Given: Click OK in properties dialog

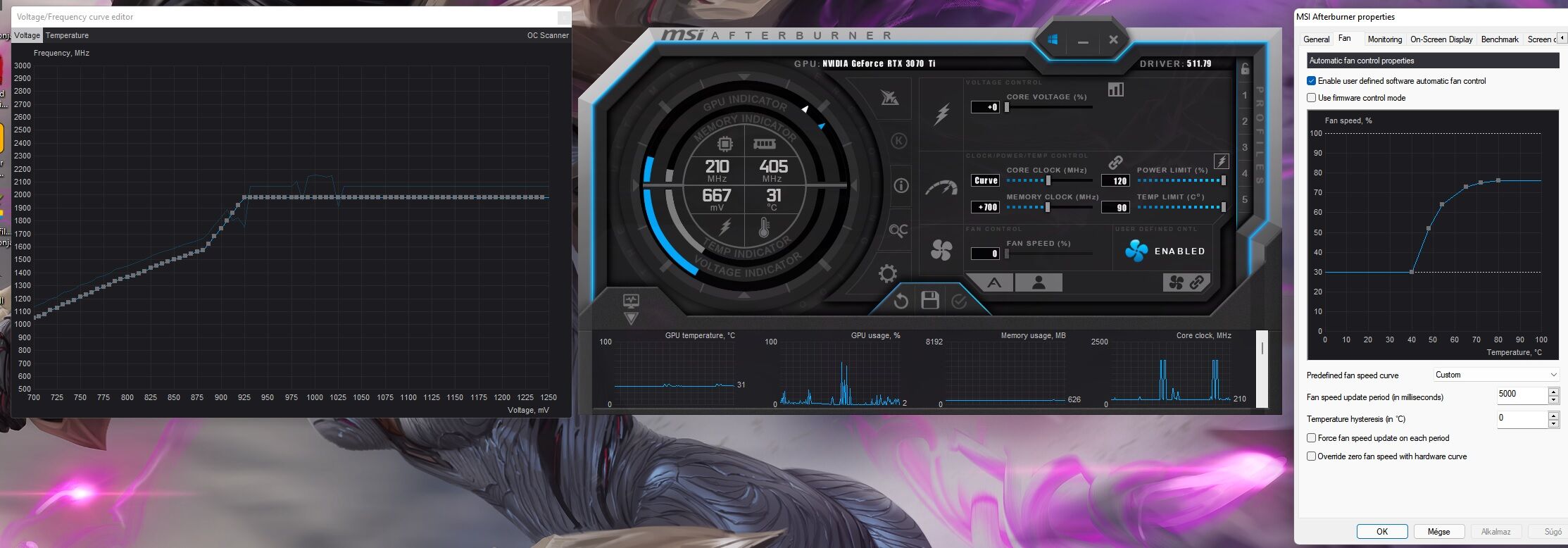Looking at the screenshot, I should click(x=1381, y=532).
